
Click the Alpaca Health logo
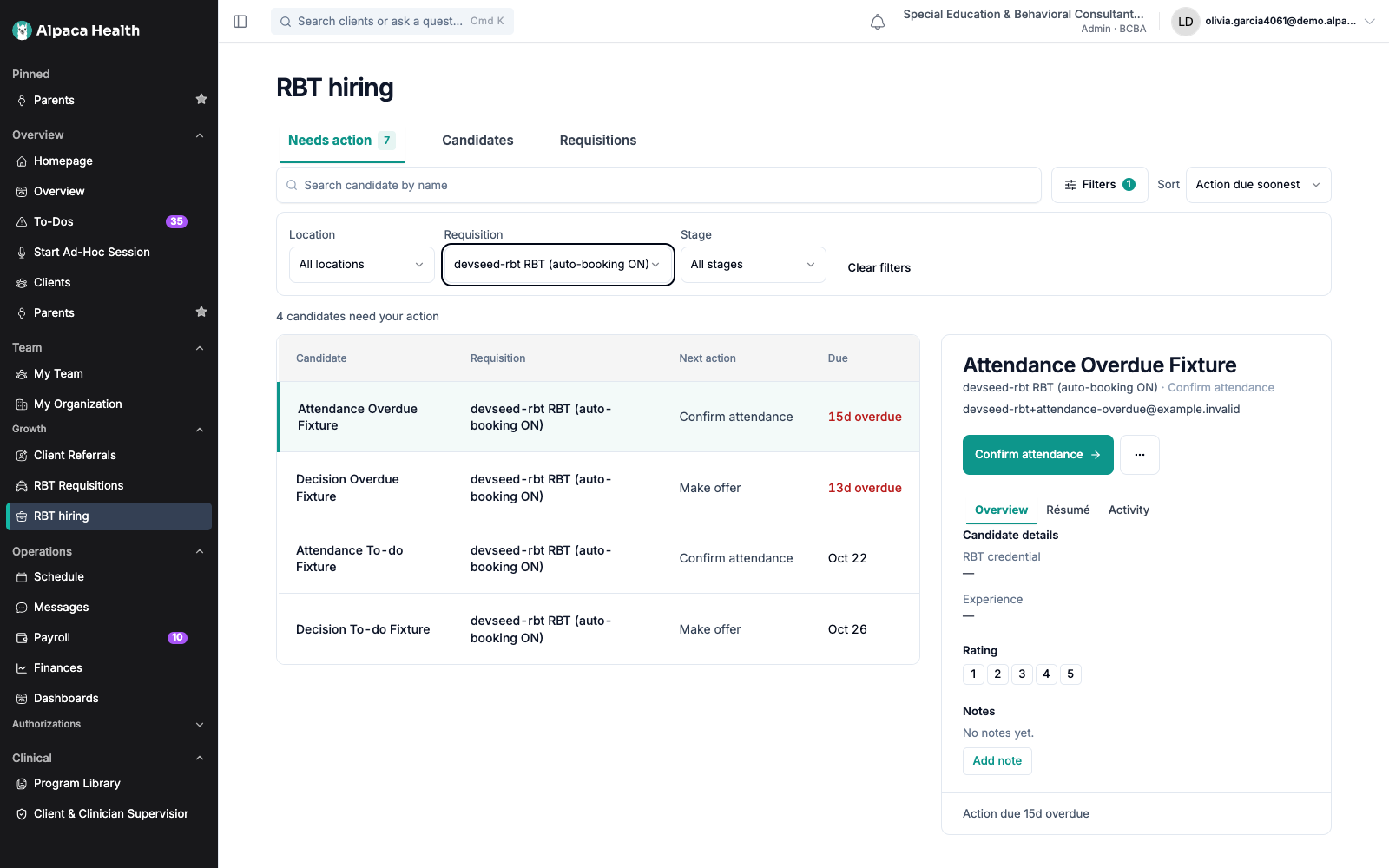click(x=76, y=30)
